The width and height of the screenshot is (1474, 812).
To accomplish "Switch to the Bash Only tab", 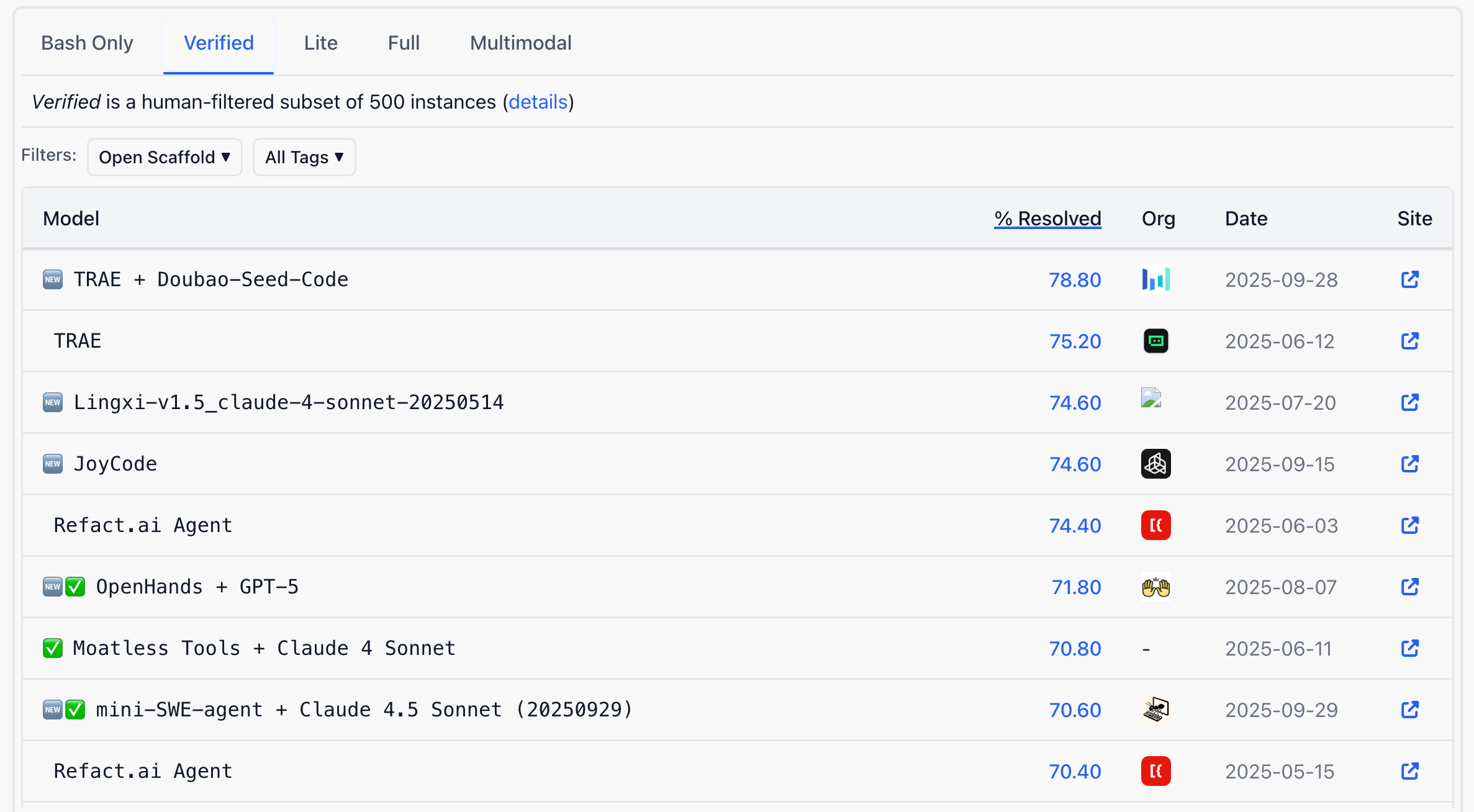I will coord(87,43).
